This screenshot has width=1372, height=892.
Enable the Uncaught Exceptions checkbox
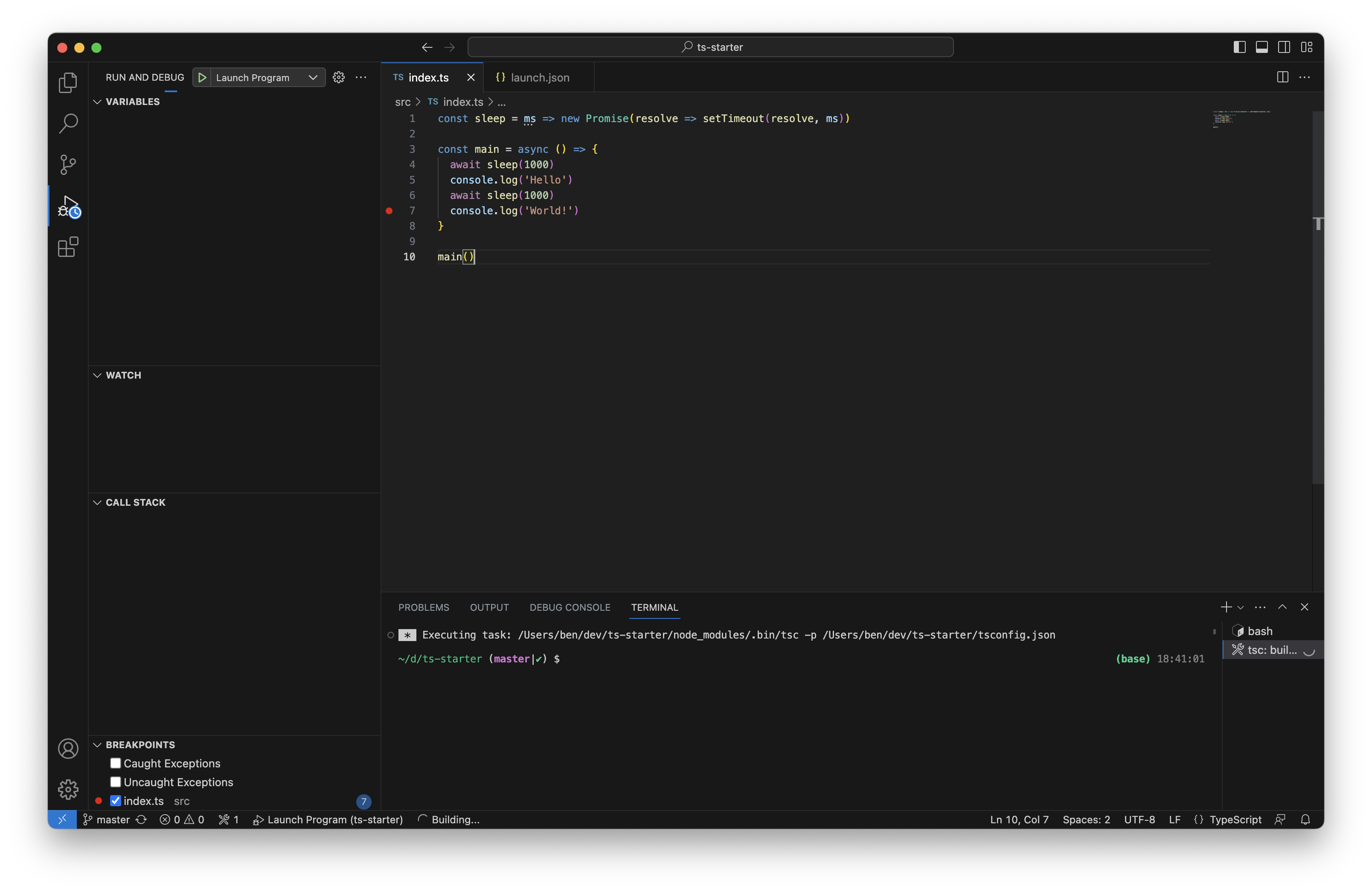tap(115, 782)
